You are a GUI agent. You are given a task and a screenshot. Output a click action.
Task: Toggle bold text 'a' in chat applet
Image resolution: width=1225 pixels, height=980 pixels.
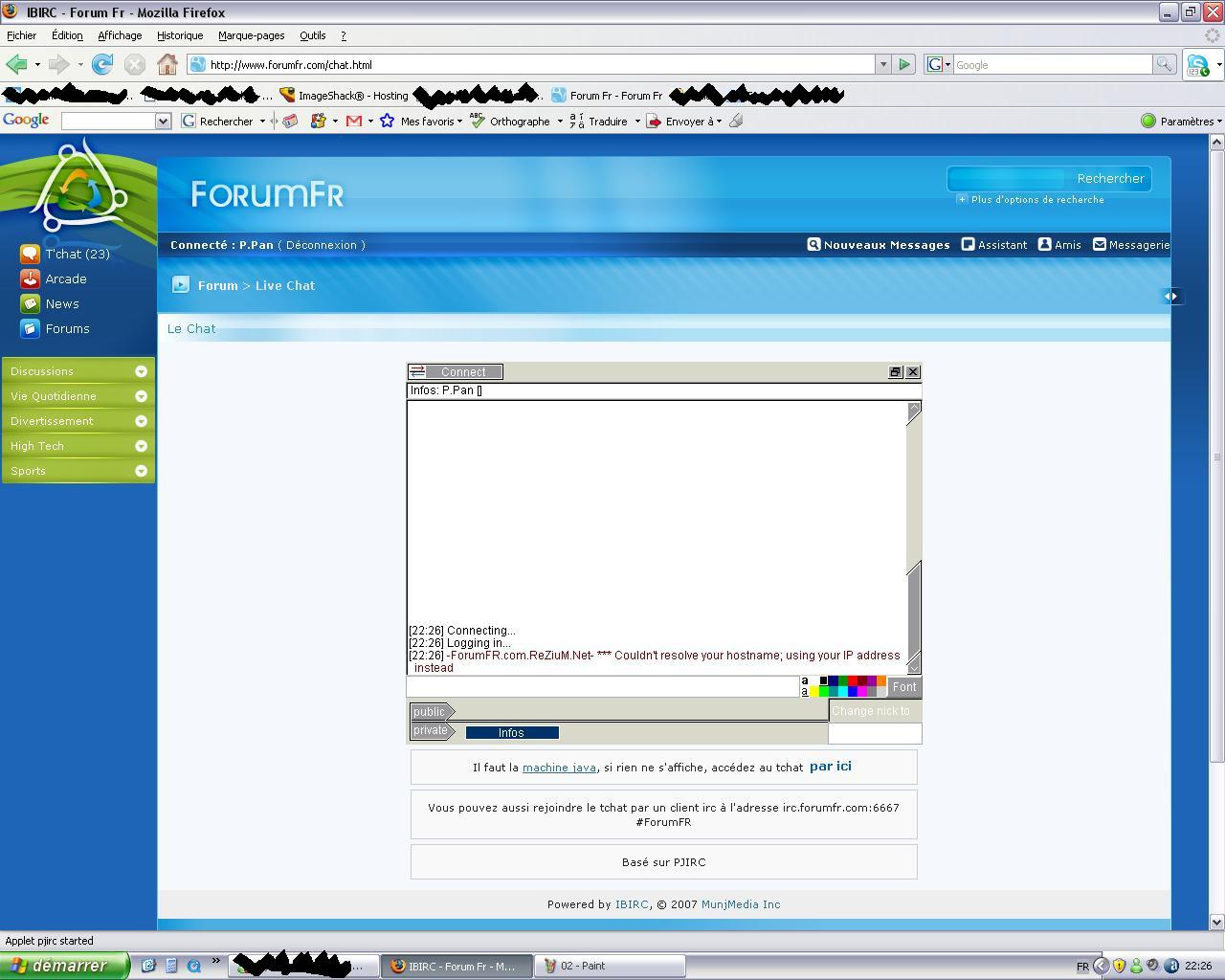point(804,680)
